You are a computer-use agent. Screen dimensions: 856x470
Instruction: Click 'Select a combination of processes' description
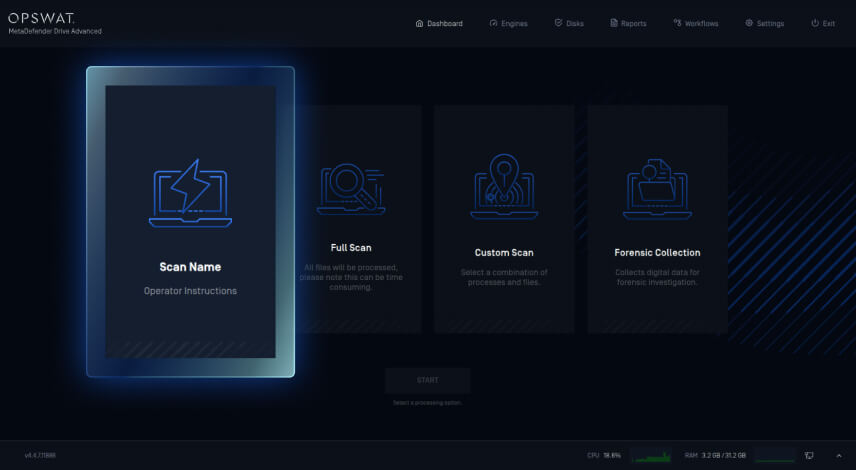[504, 277]
